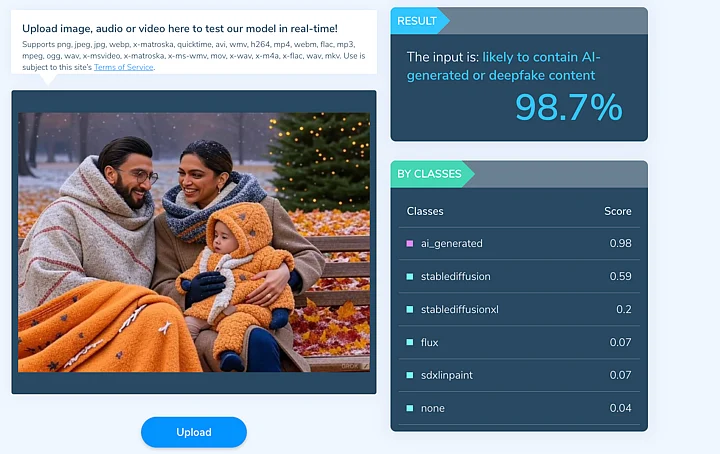
Task: Select the BY CLASSES panel header tab
Action: [x=429, y=174]
